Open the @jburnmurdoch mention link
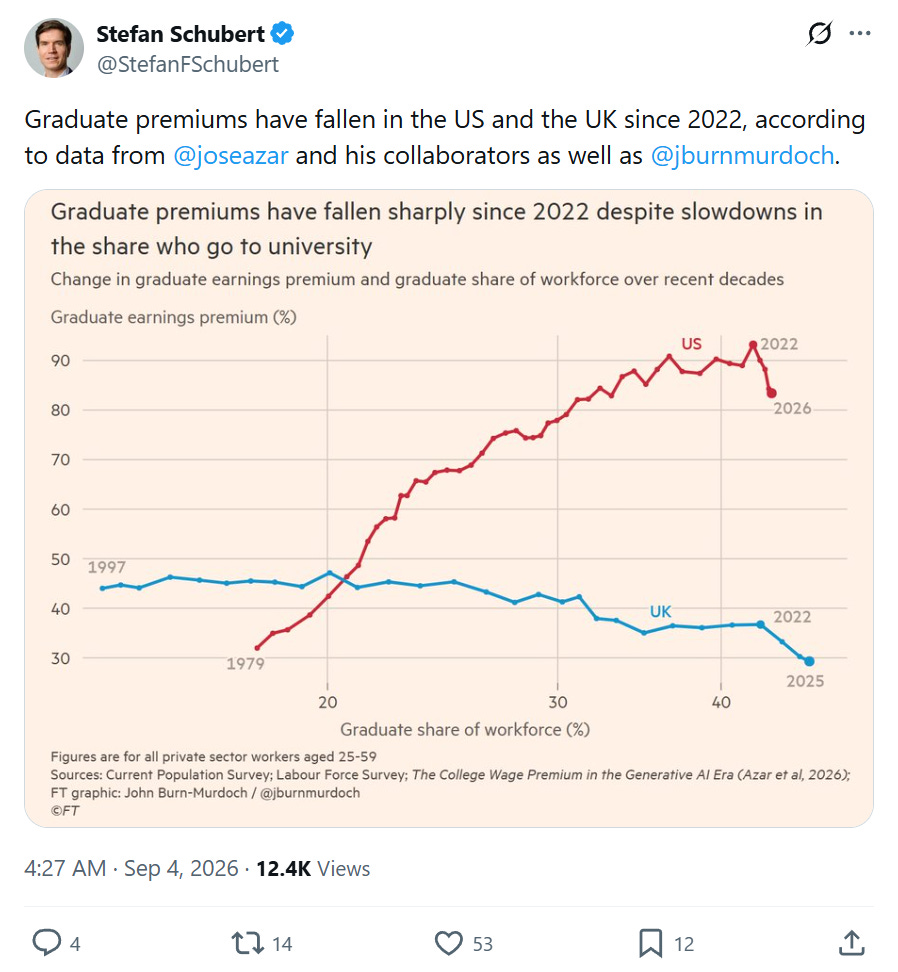898x972 pixels. [742, 156]
